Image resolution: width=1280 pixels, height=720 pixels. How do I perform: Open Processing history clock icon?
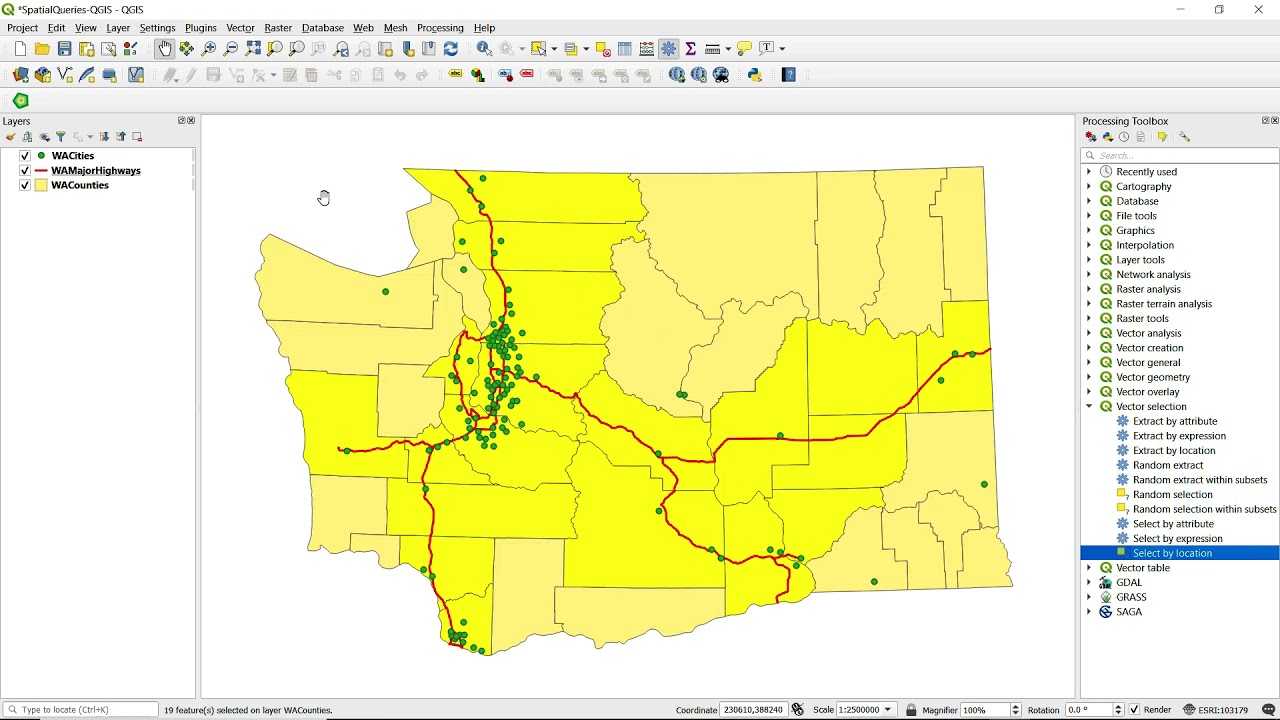(x=1124, y=137)
